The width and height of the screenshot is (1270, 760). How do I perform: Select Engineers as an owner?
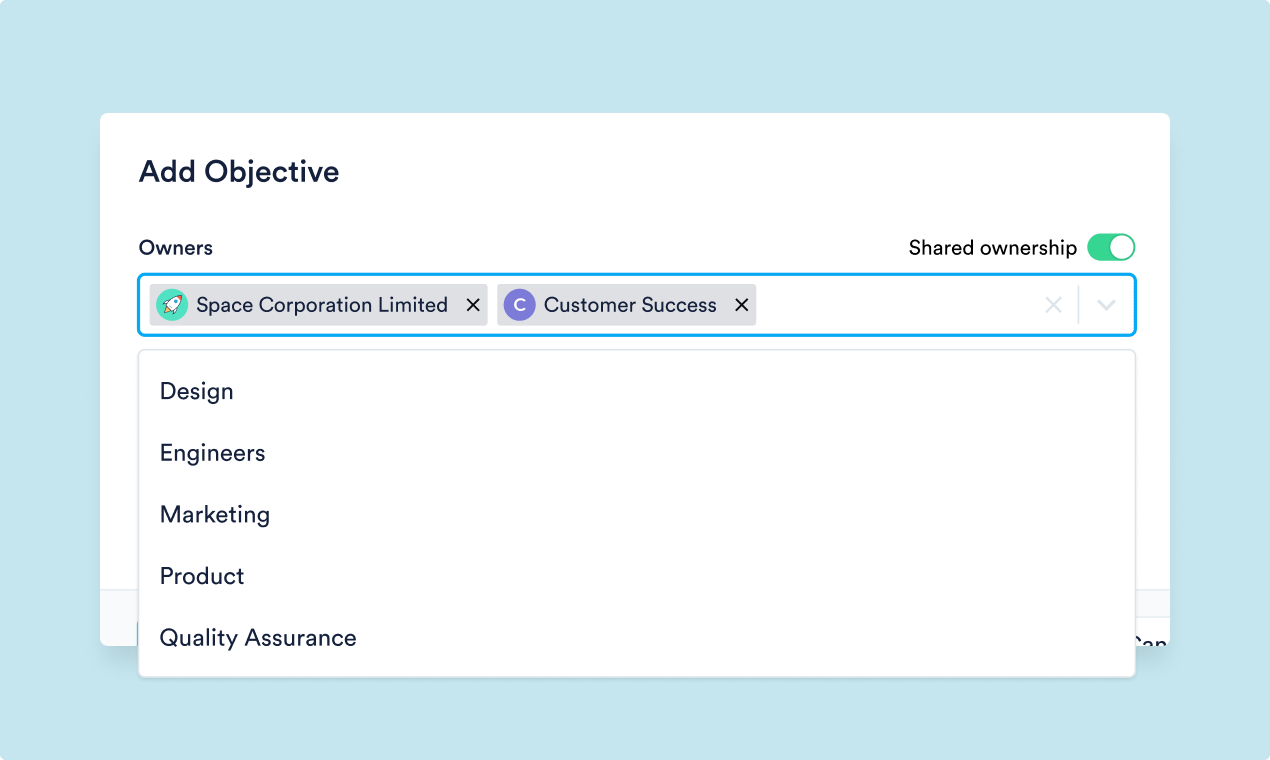click(x=212, y=453)
